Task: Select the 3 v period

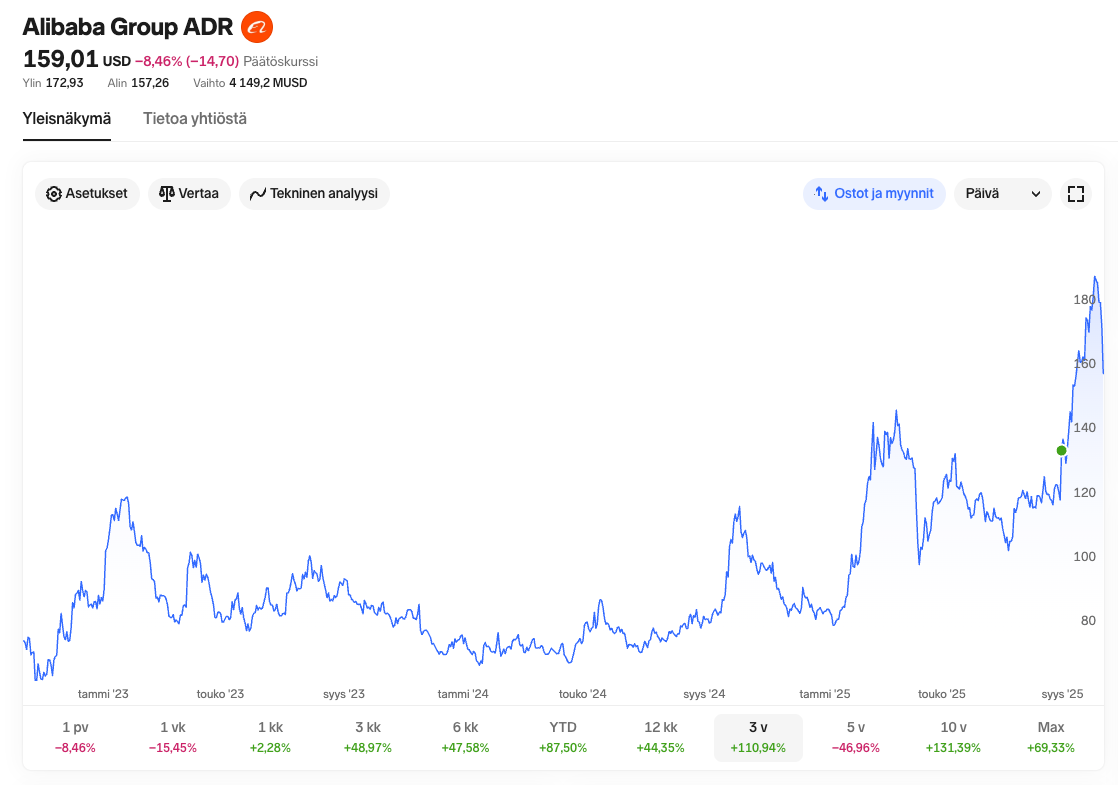Action: [x=758, y=737]
